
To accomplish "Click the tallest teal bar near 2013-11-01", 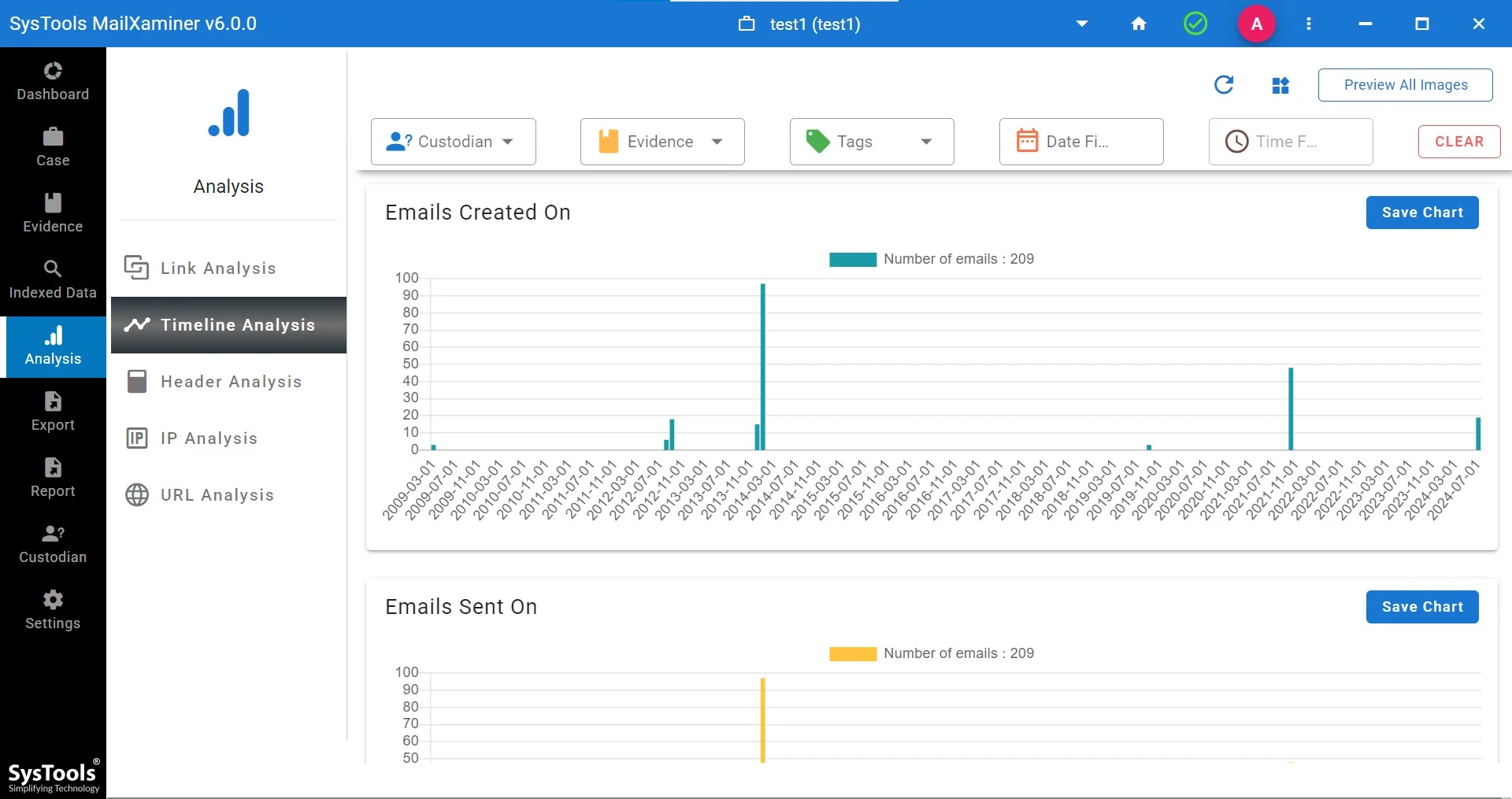I will [763, 367].
